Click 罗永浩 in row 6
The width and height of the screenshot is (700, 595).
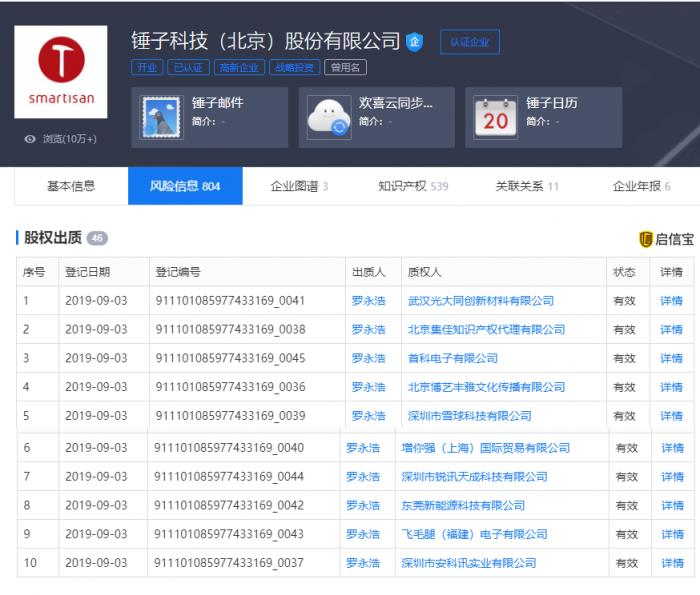click(x=363, y=448)
